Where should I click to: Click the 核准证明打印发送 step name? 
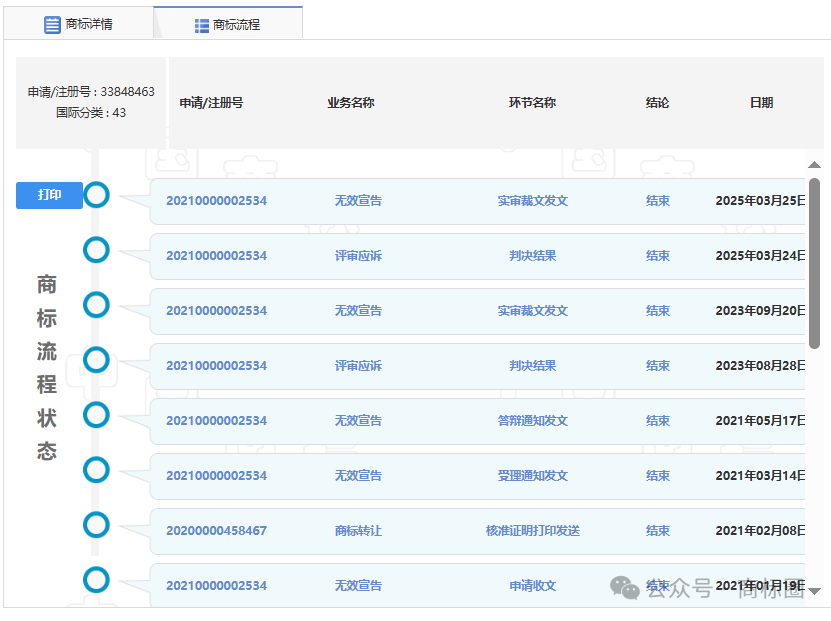tap(533, 531)
